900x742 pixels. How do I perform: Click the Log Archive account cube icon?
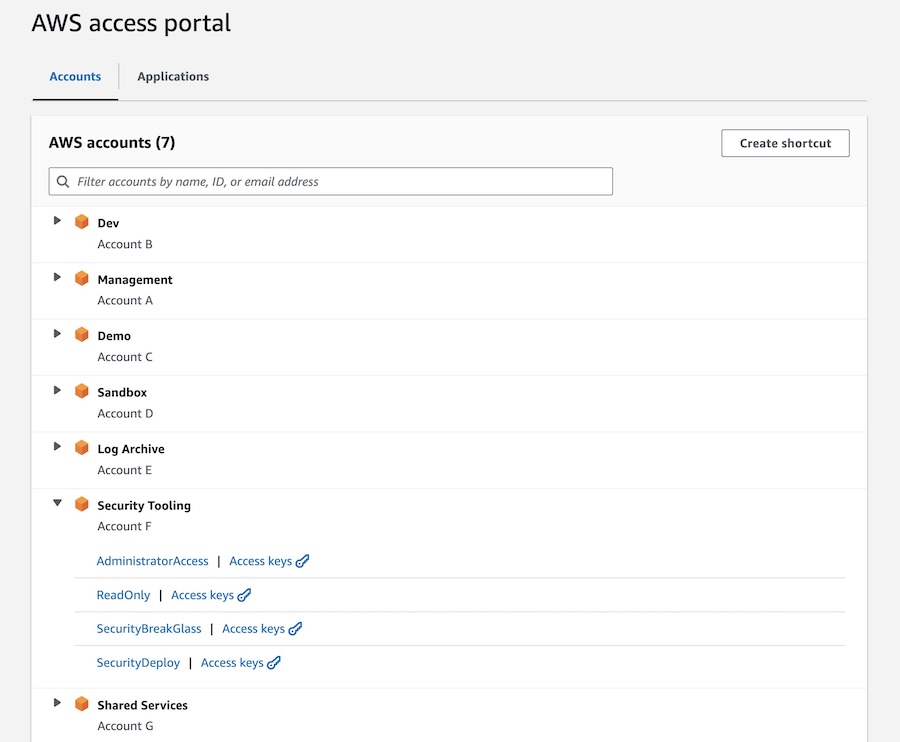(82, 448)
